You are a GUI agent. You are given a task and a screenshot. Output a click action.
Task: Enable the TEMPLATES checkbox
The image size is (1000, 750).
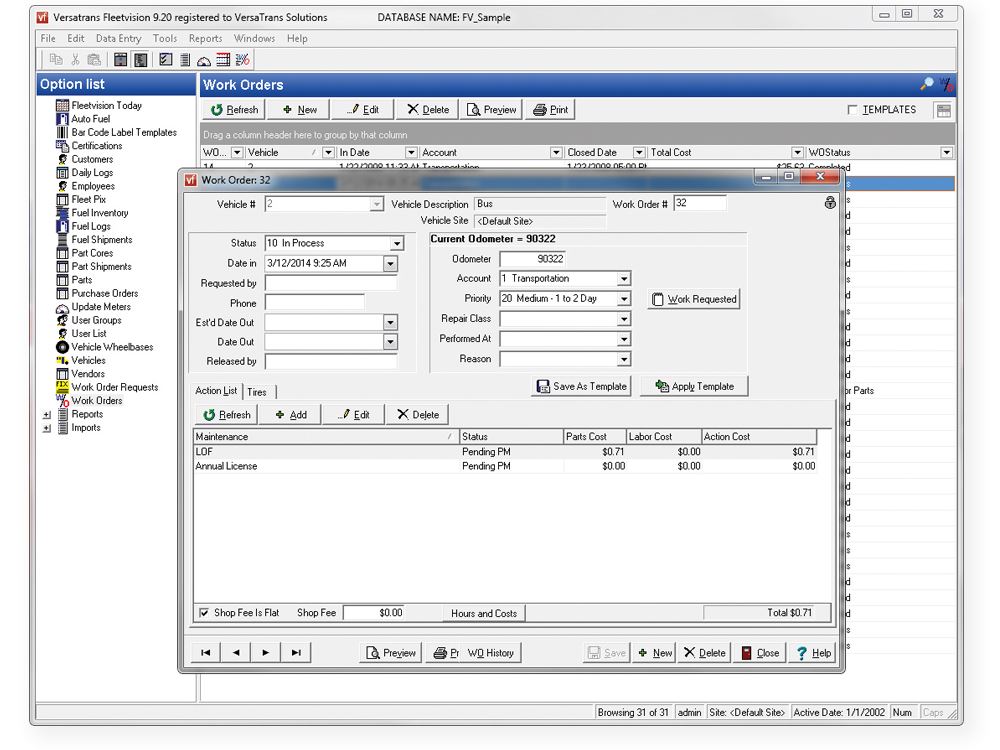coord(852,110)
